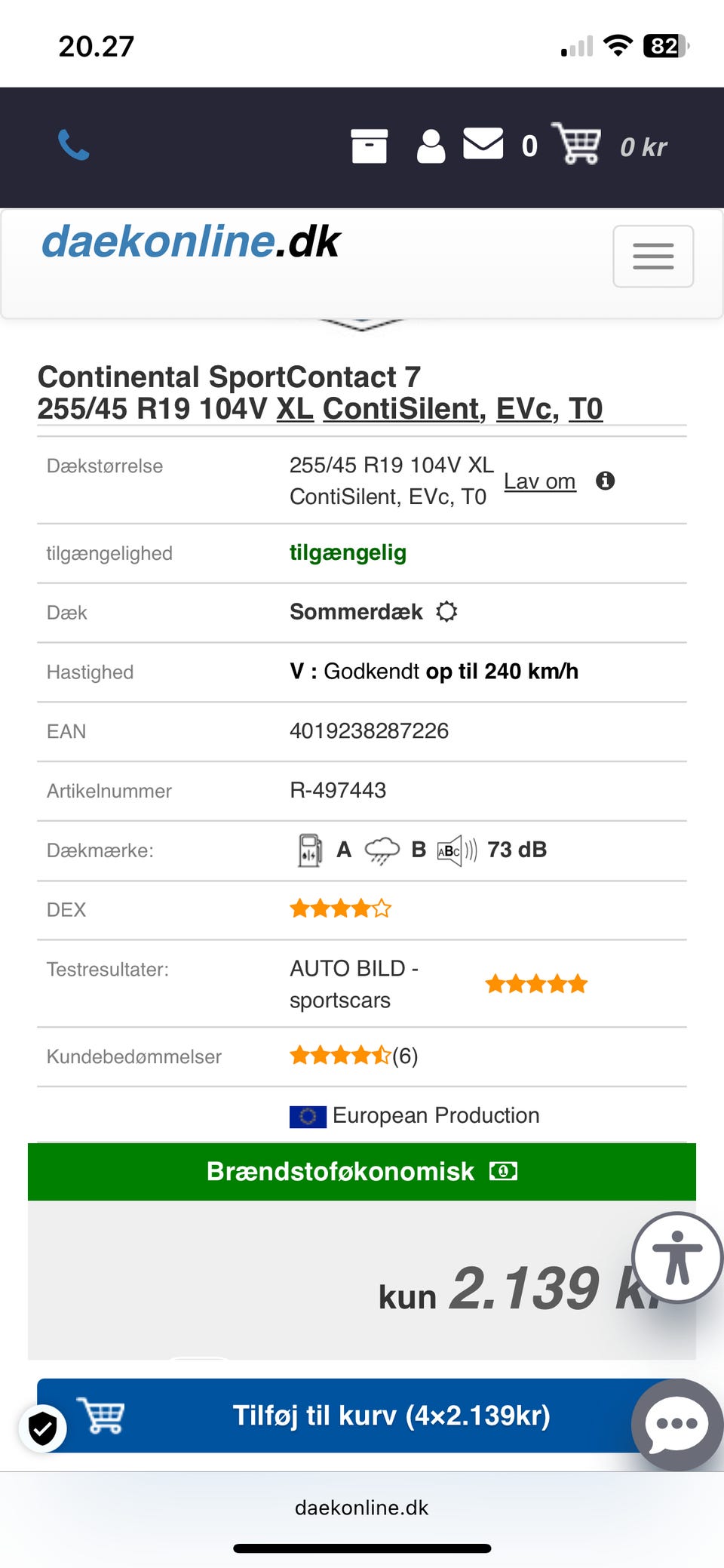Open the accessibility options round button
Image resolution: width=724 pixels, height=1568 pixels.
tap(677, 1257)
